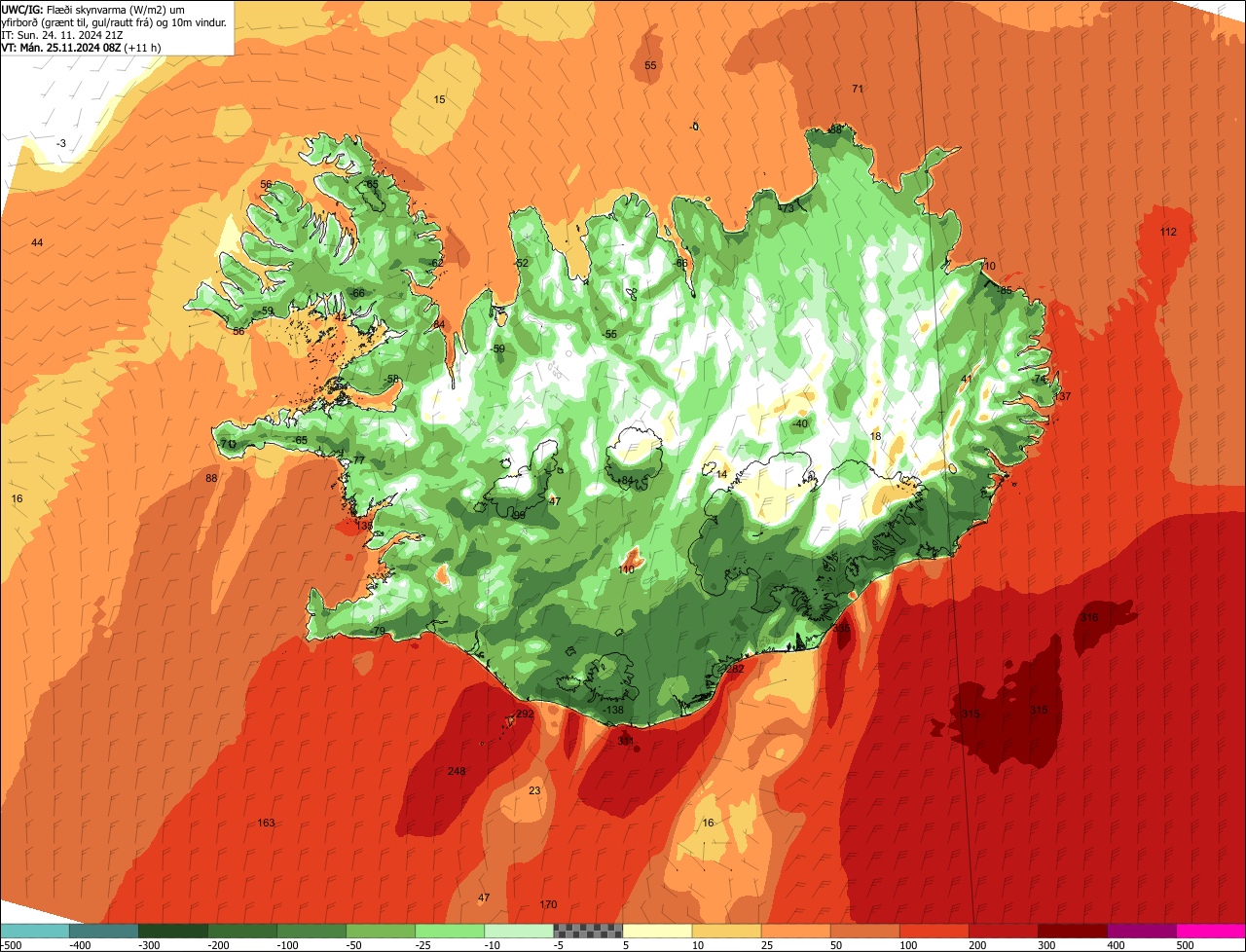Select the legend swatch between -200 and -100
1246x952 pixels.
point(241,931)
